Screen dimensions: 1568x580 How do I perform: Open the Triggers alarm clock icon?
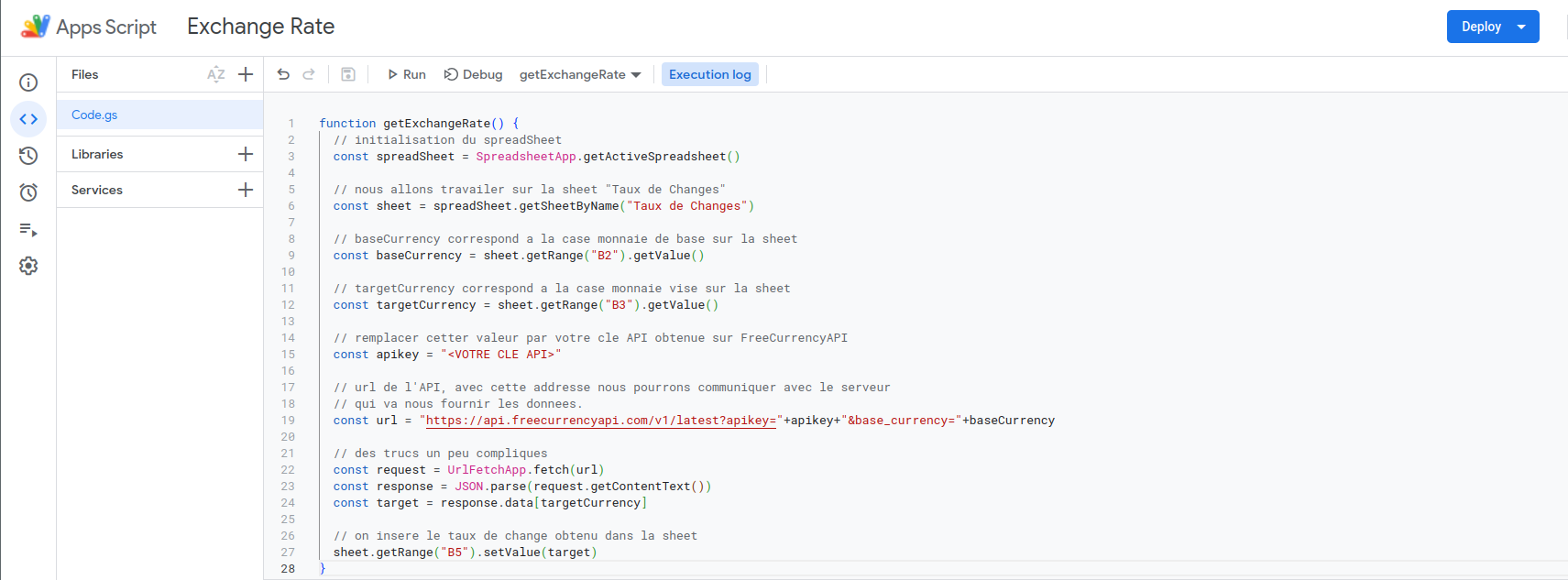[28, 192]
